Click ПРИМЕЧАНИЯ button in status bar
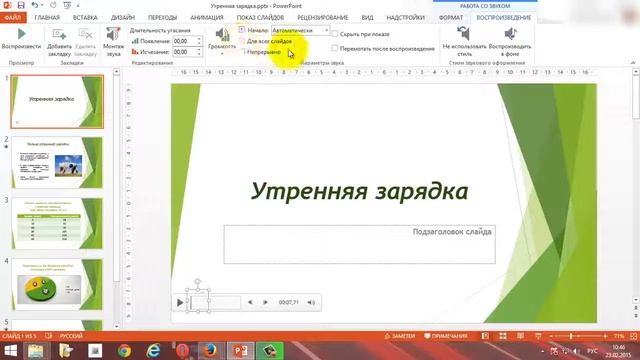This screenshot has width=640, height=360. (x=446, y=336)
